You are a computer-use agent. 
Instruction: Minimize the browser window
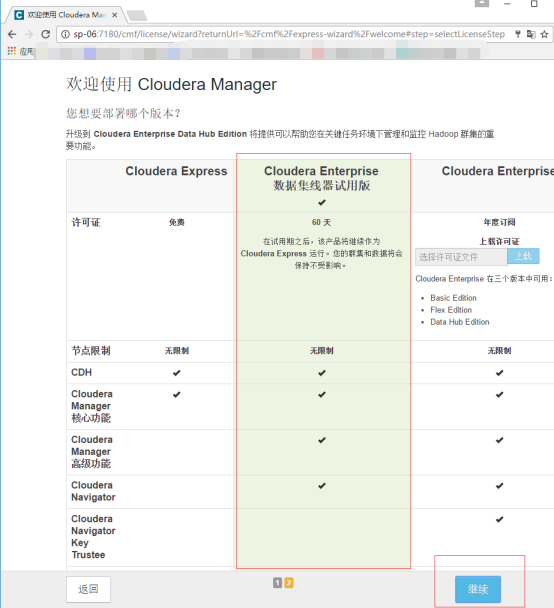(507, 3)
